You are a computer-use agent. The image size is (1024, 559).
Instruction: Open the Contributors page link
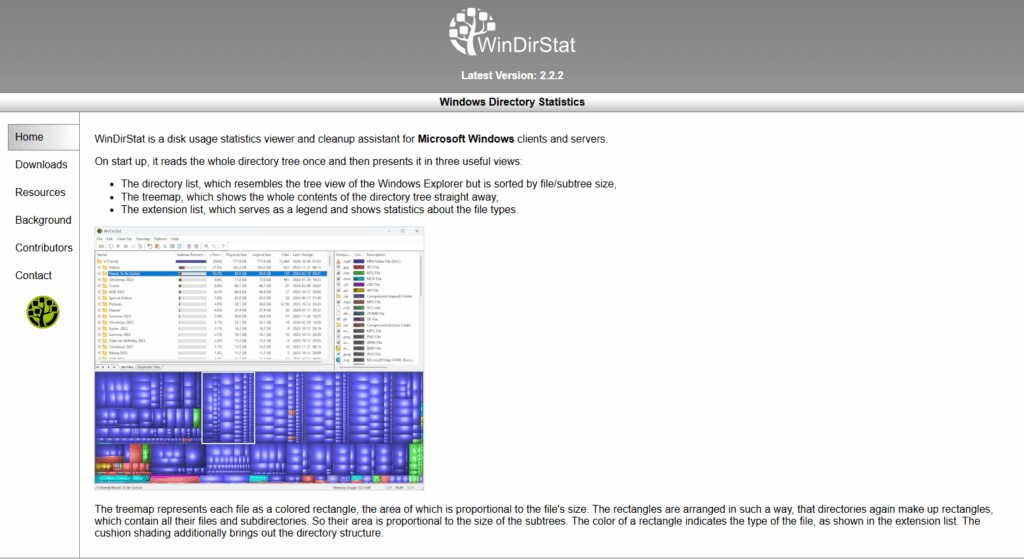tap(44, 248)
